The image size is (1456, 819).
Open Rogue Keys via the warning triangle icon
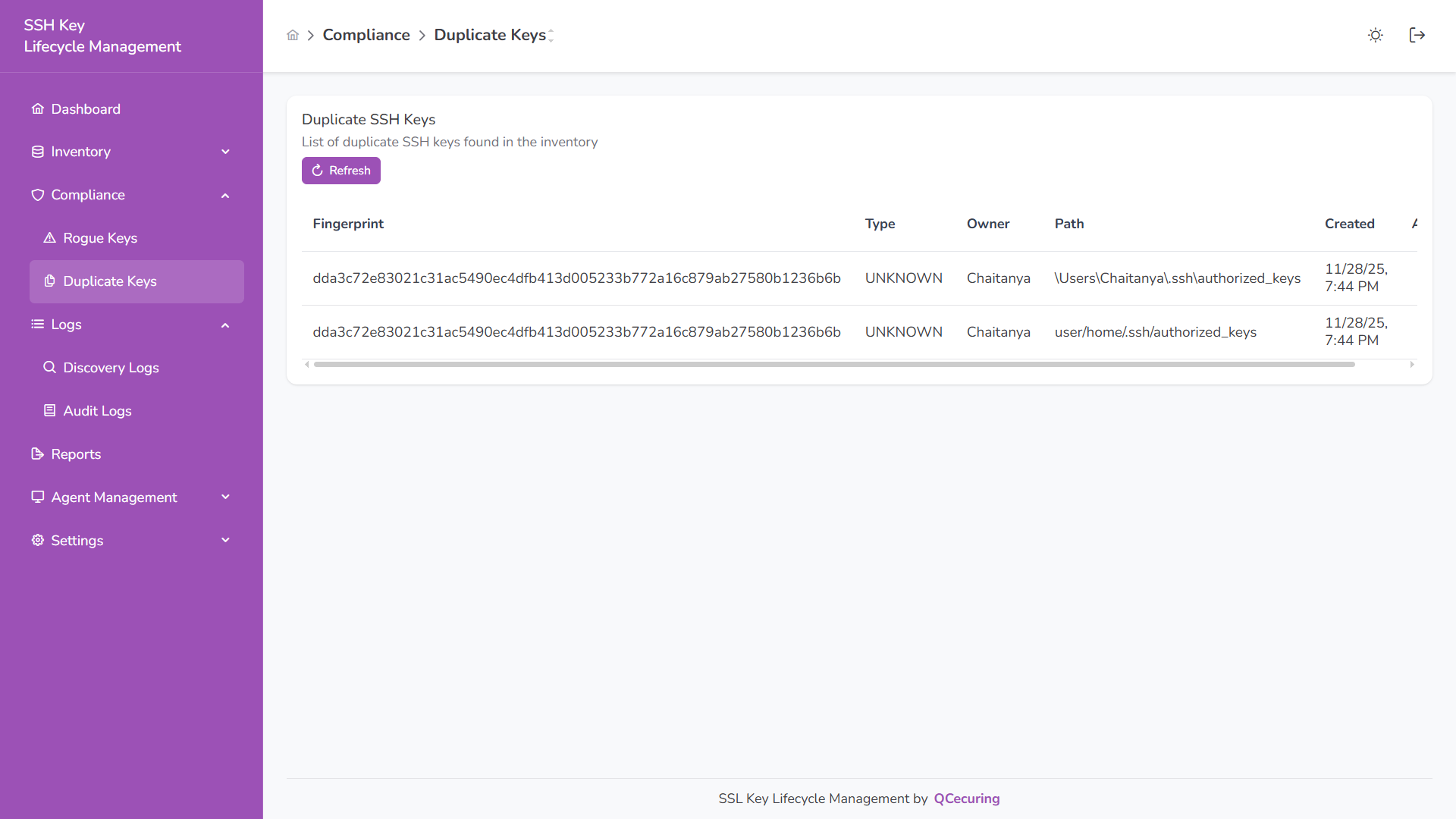click(50, 237)
